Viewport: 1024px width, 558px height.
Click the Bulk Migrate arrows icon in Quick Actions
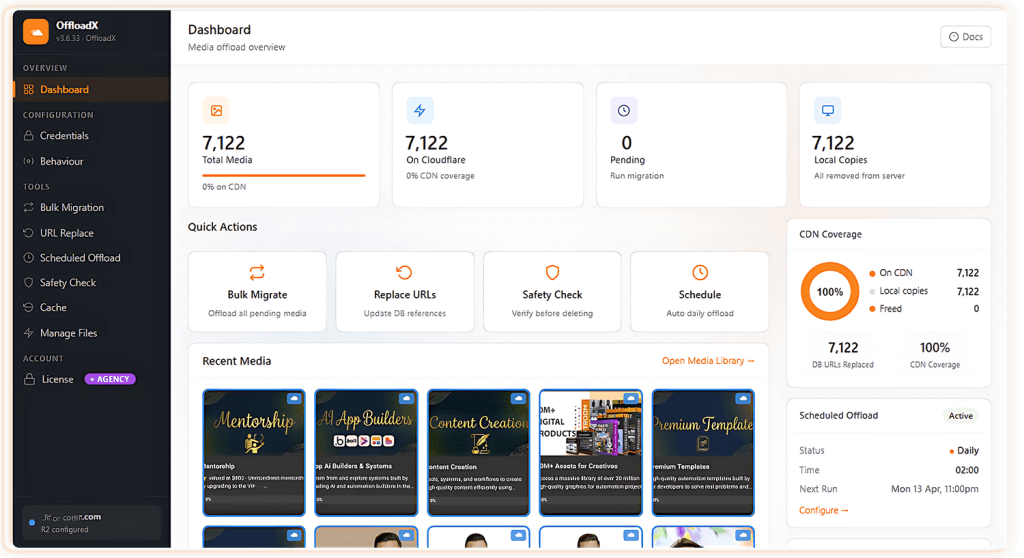257,272
